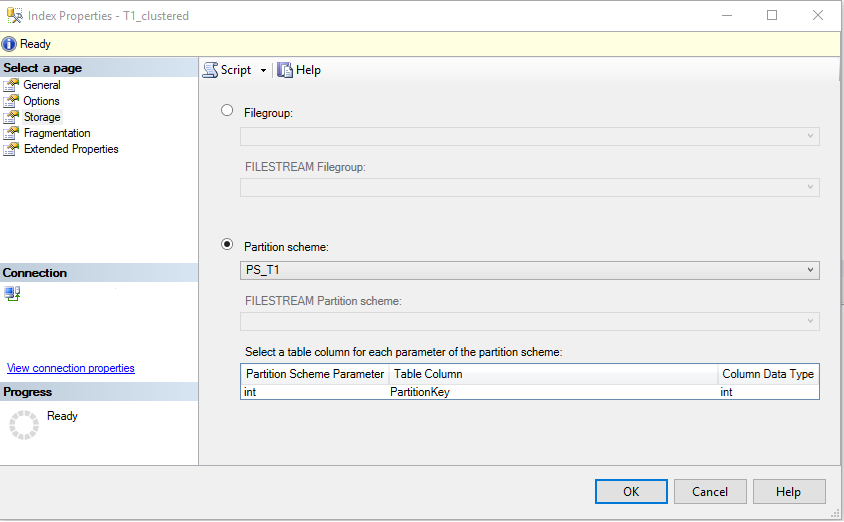Click the Script toolbar icon
The width and height of the screenshot is (844, 522).
coord(210,70)
